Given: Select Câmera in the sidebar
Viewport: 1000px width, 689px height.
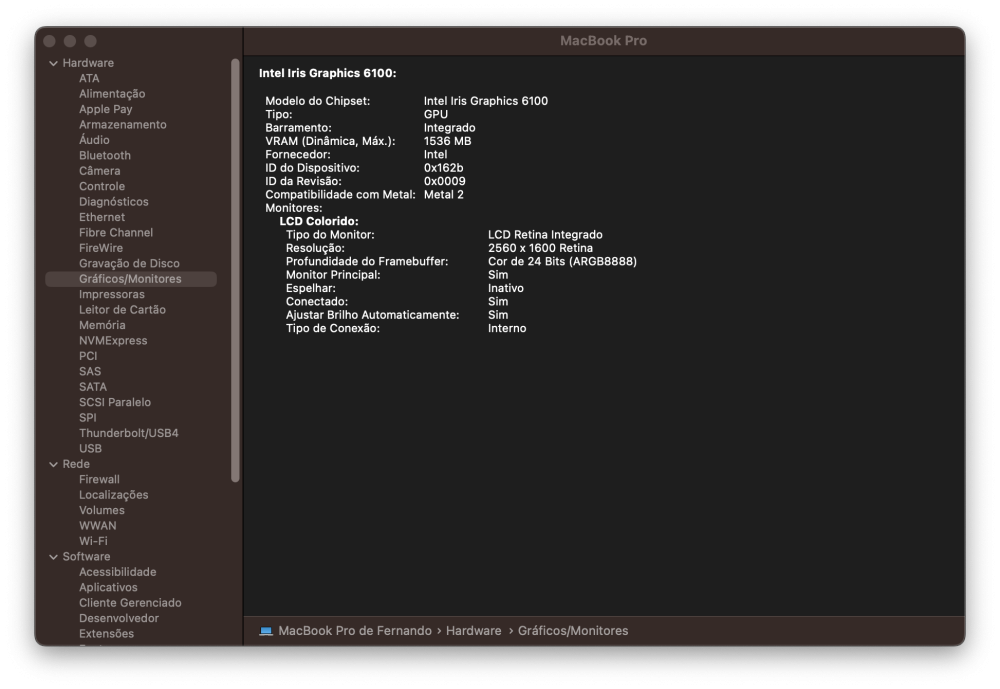Looking at the screenshot, I should tap(99, 171).
